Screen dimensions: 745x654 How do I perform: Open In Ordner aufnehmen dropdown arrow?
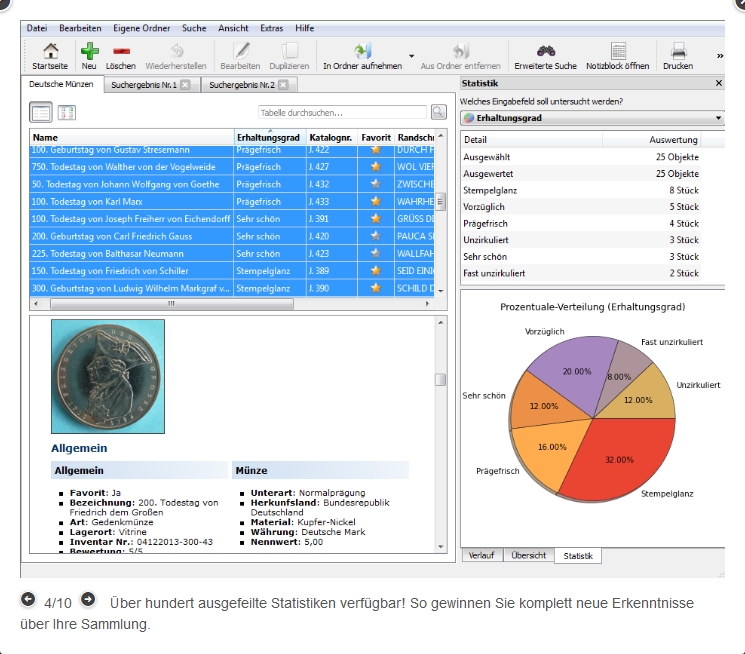(411, 56)
